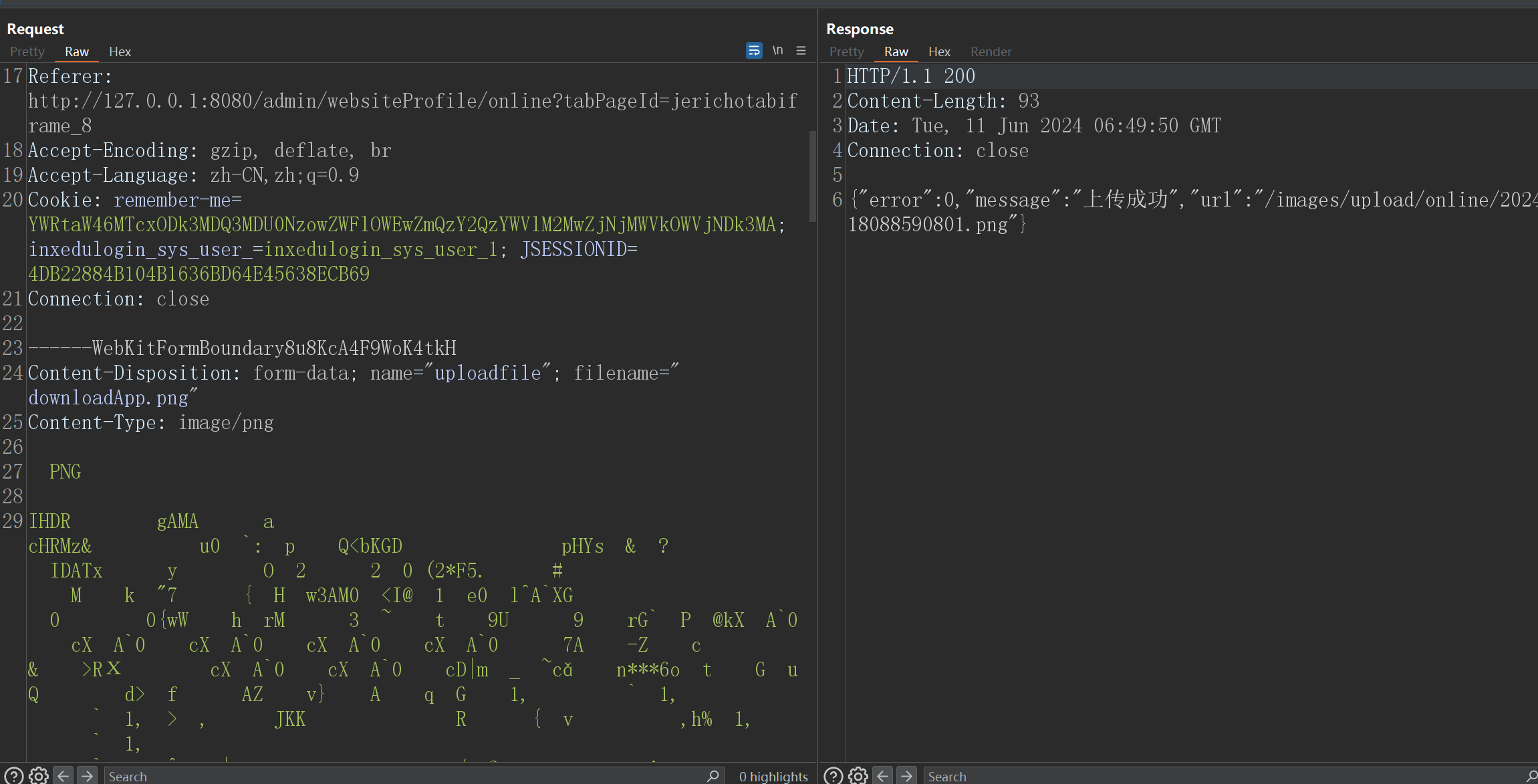The width and height of the screenshot is (1538, 784).
Task: Click the PNG signature text on line 27
Action: click(65, 472)
